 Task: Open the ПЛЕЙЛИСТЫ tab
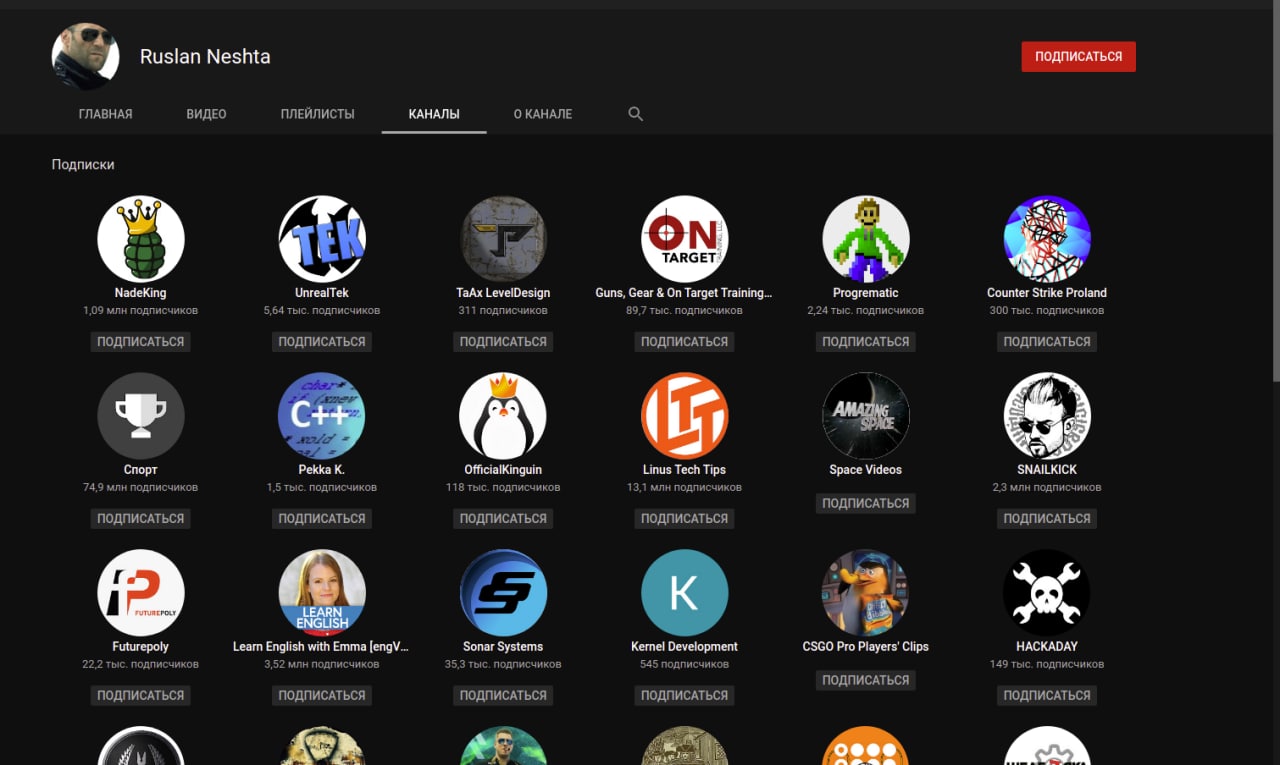click(318, 114)
